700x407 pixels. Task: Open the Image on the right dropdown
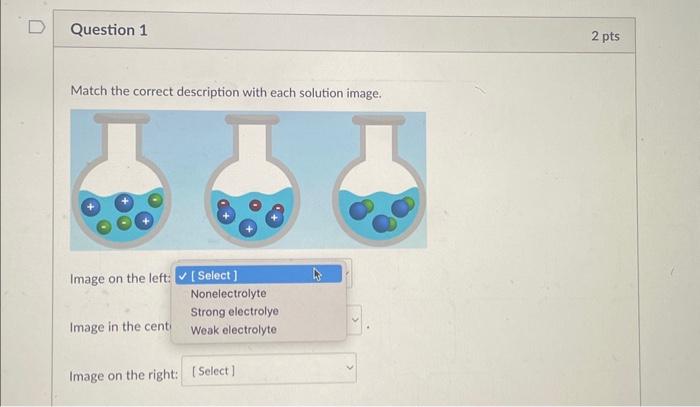click(x=269, y=369)
